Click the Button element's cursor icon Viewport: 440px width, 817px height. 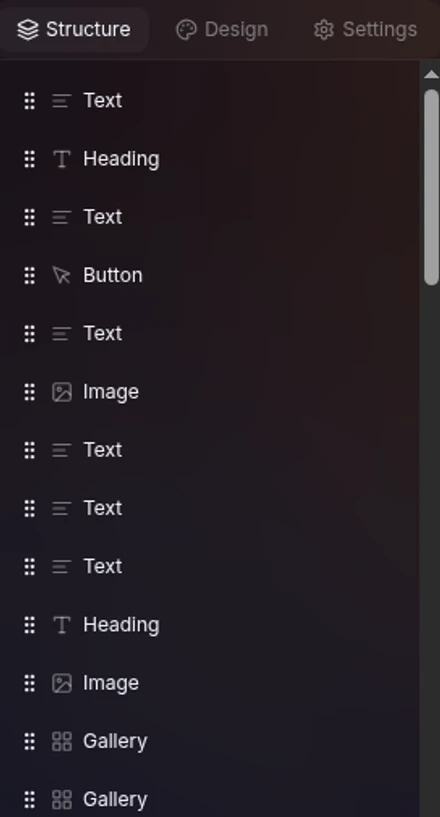point(62,275)
